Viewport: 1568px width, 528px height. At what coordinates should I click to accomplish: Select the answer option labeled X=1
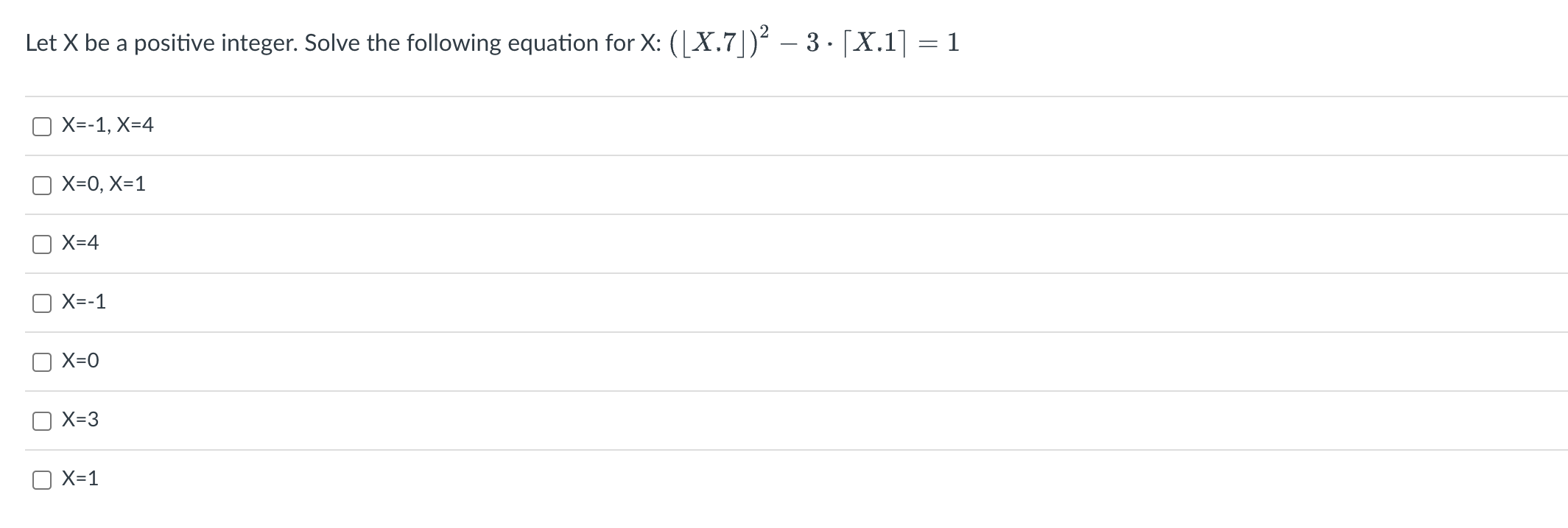(x=80, y=479)
